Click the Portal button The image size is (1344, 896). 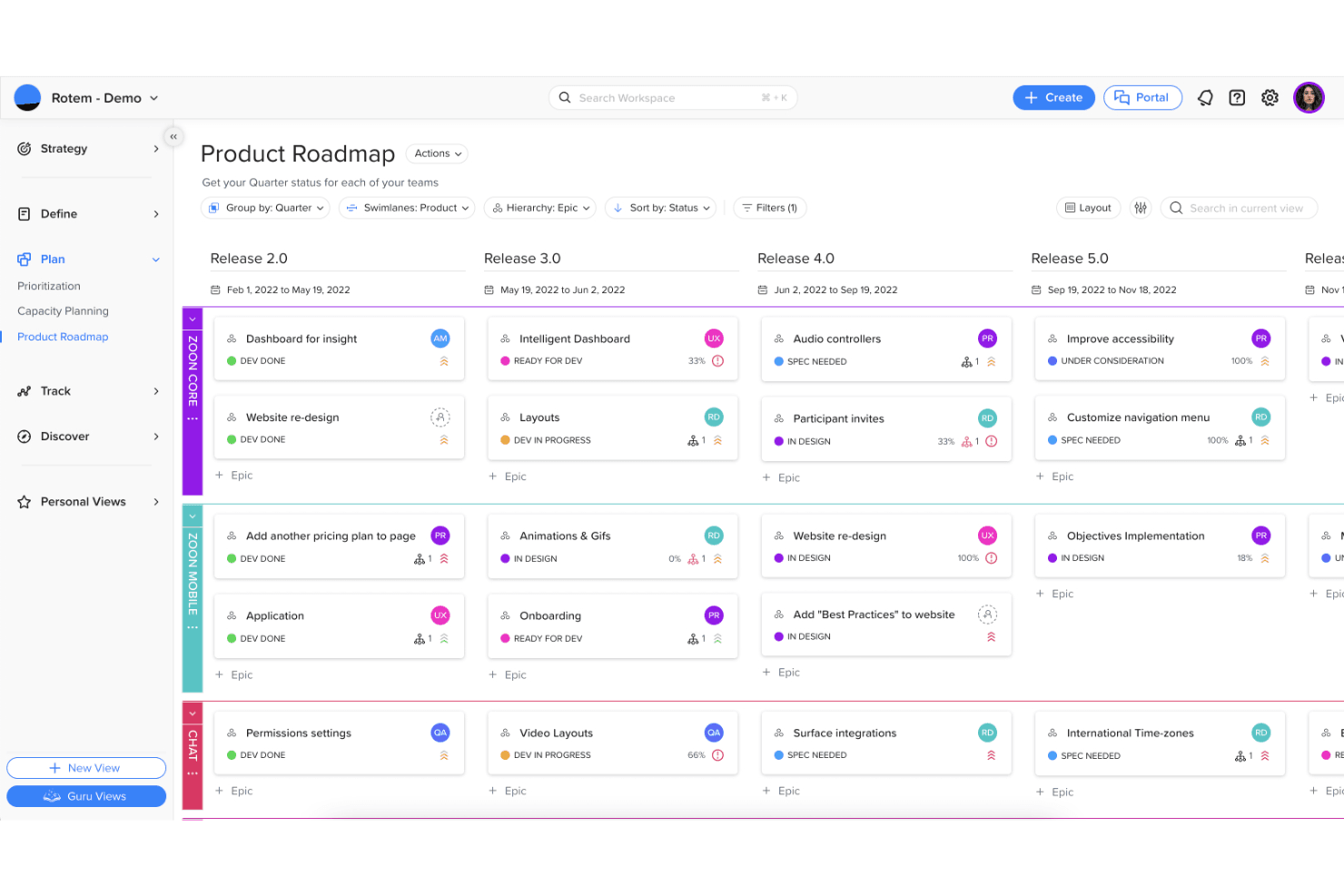pyautogui.click(x=1142, y=98)
